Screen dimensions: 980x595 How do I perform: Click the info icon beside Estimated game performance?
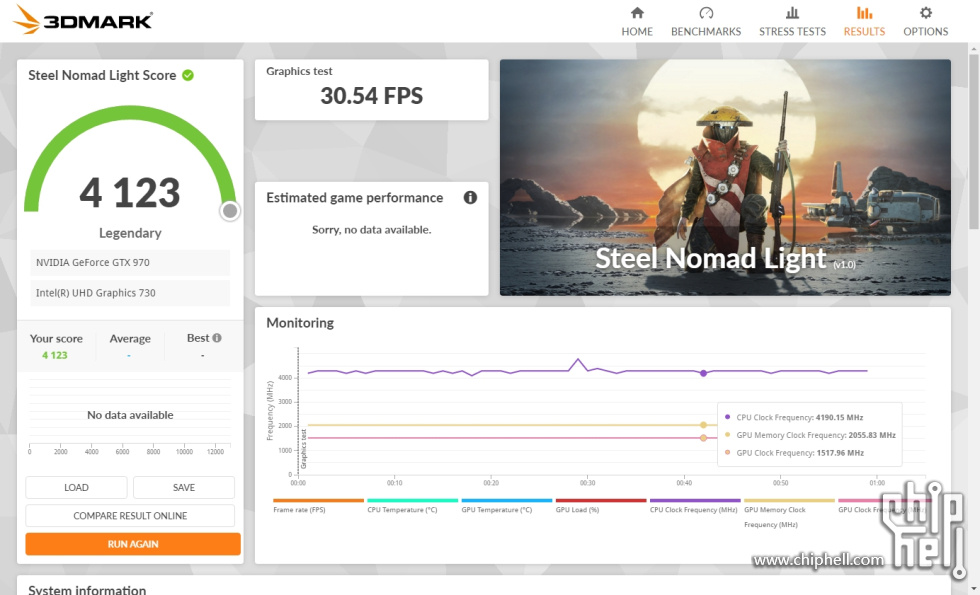coord(470,198)
